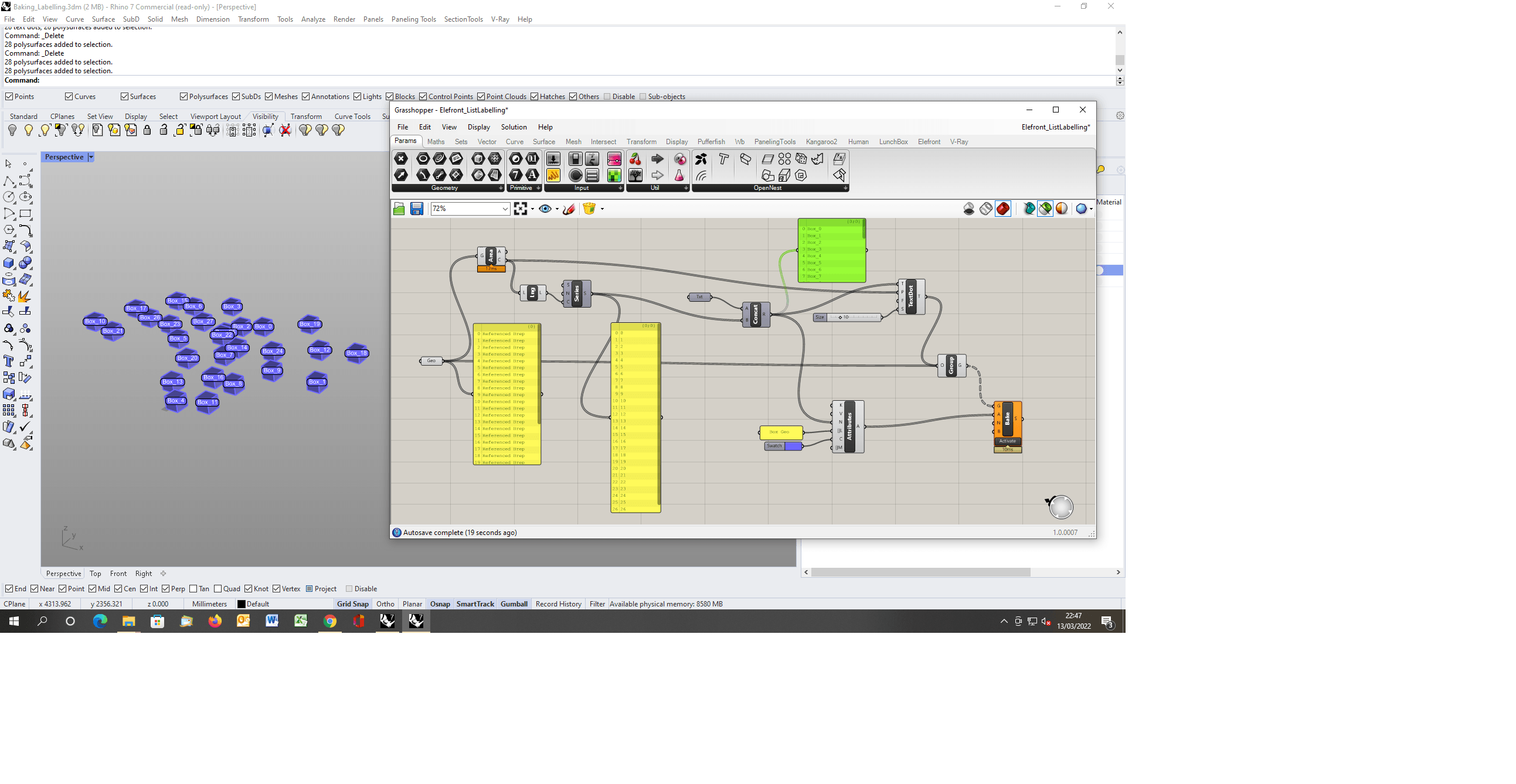Click the Grasshopper Zoom Extents icon
The height and width of the screenshot is (784, 1516).
(520, 209)
